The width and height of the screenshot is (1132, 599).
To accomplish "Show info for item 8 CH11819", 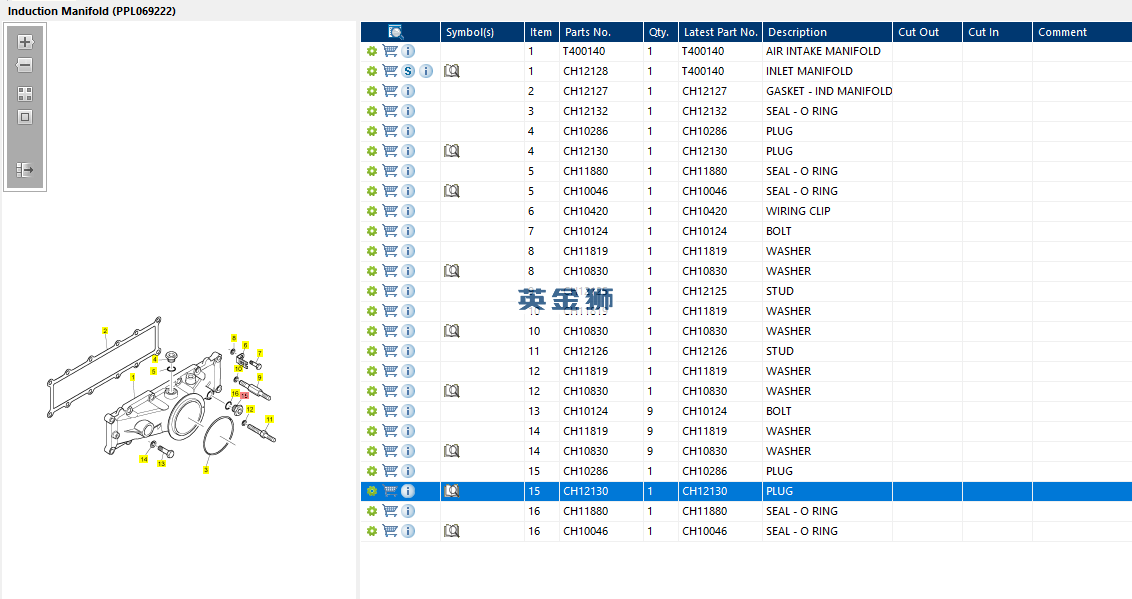I will (x=408, y=251).
